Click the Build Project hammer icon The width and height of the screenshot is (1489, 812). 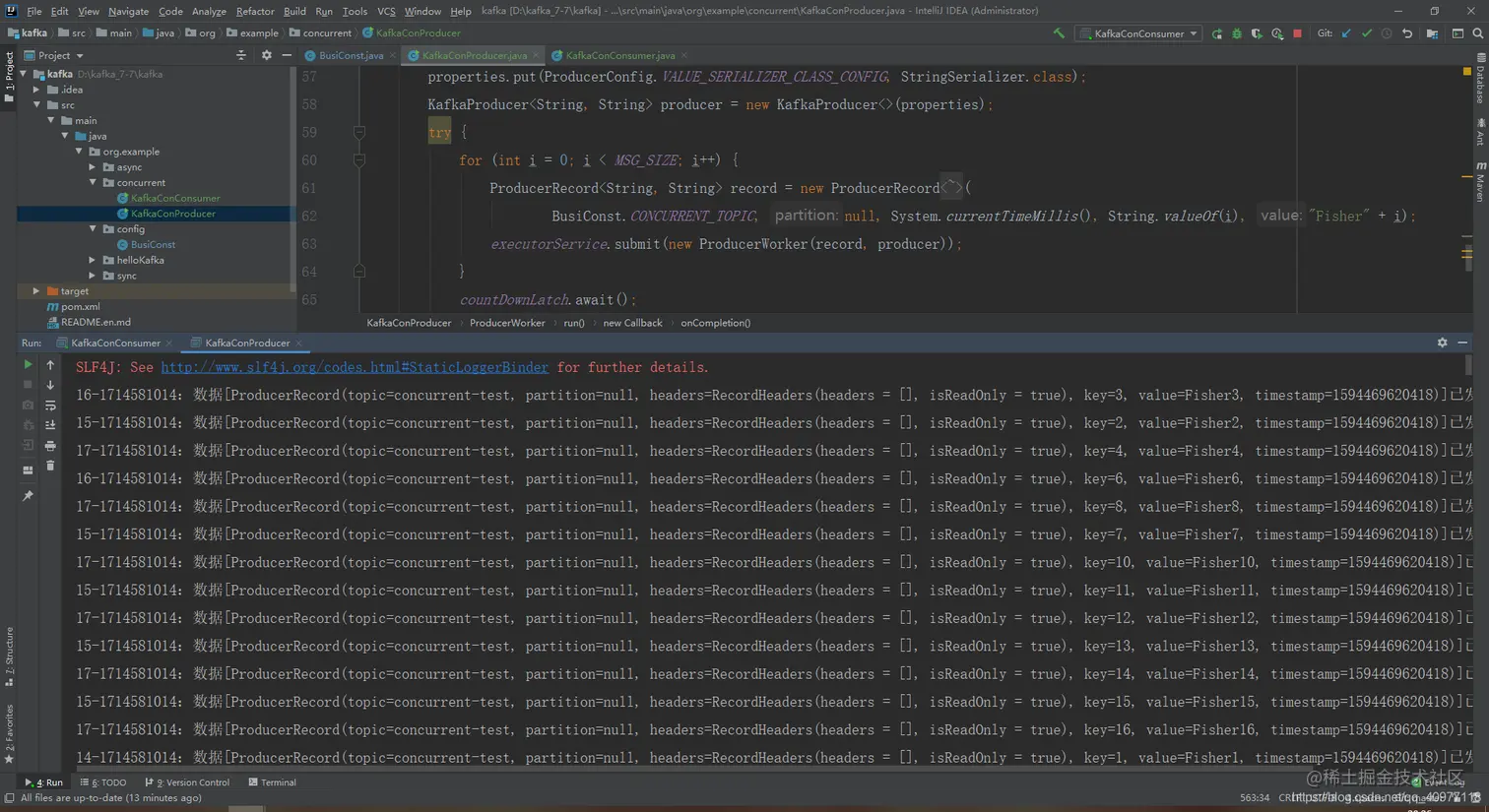[x=1059, y=33]
